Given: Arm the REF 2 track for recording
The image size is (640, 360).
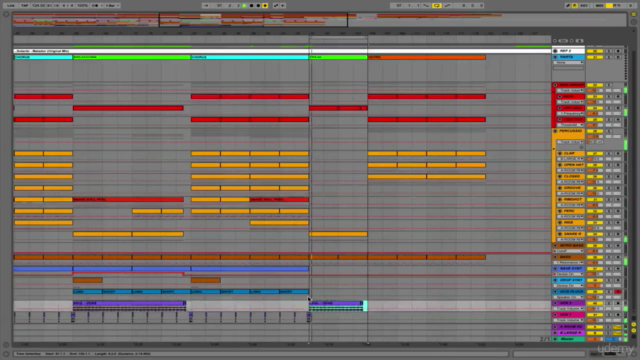Looking at the screenshot, I should click(x=618, y=51).
